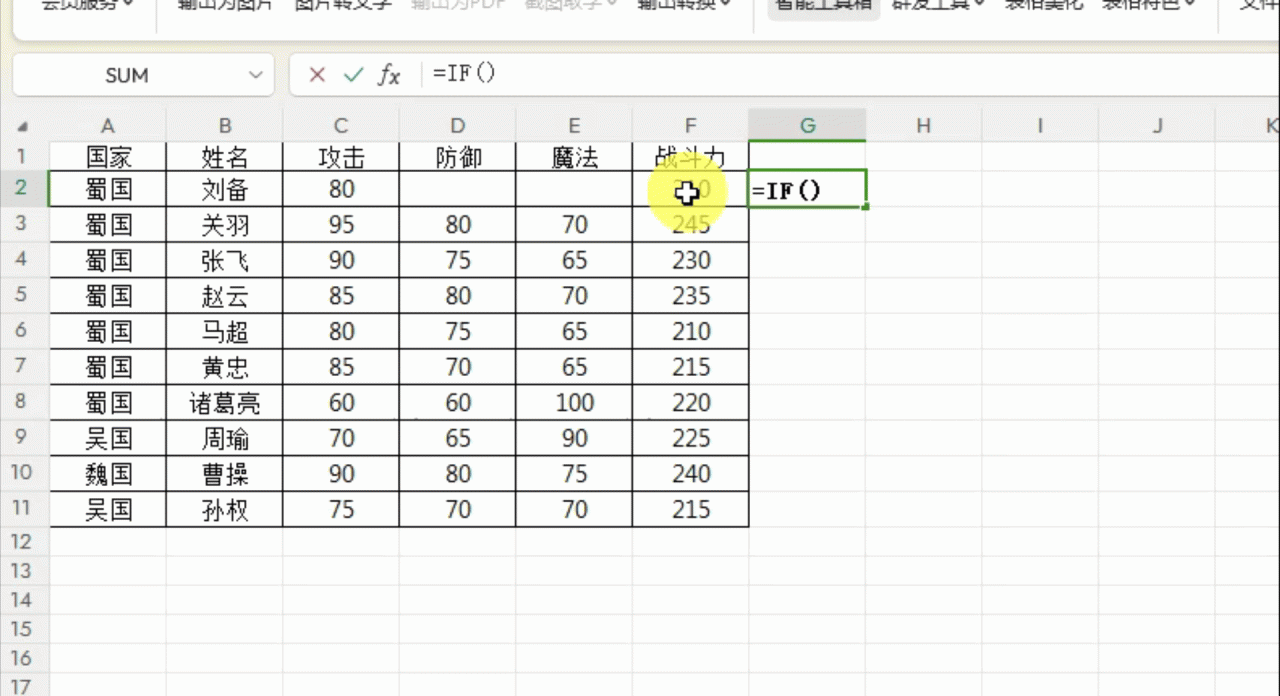Viewport: 1280px width, 696px height.
Task: Click the 关羽 name cell
Action: click(x=225, y=225)
